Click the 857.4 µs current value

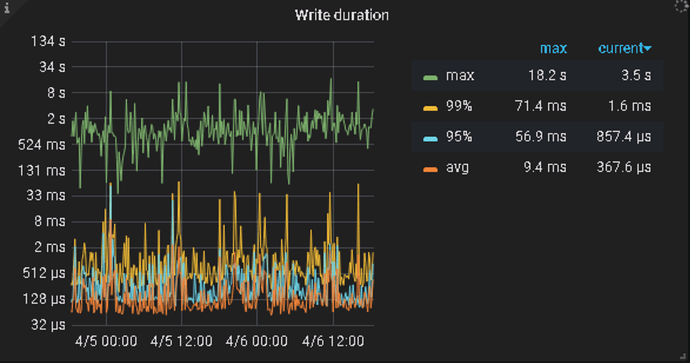624,137
